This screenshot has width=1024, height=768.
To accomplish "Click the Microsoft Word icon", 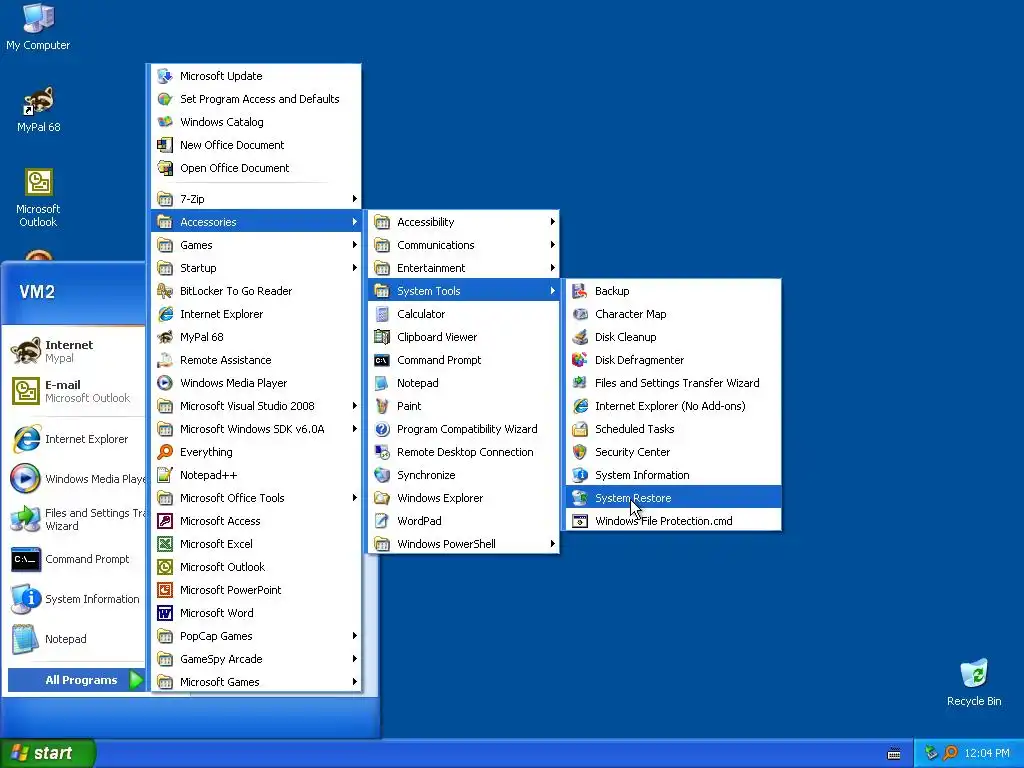I will [x=165, y=613].
